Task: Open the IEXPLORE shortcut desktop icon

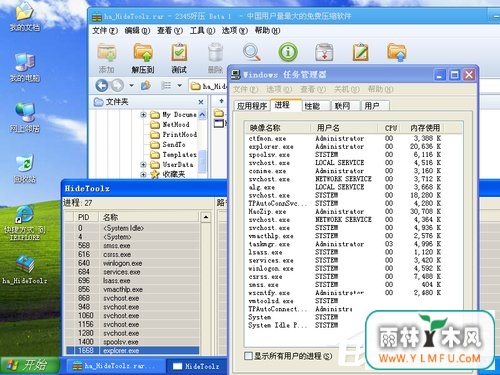Action: 24,223
